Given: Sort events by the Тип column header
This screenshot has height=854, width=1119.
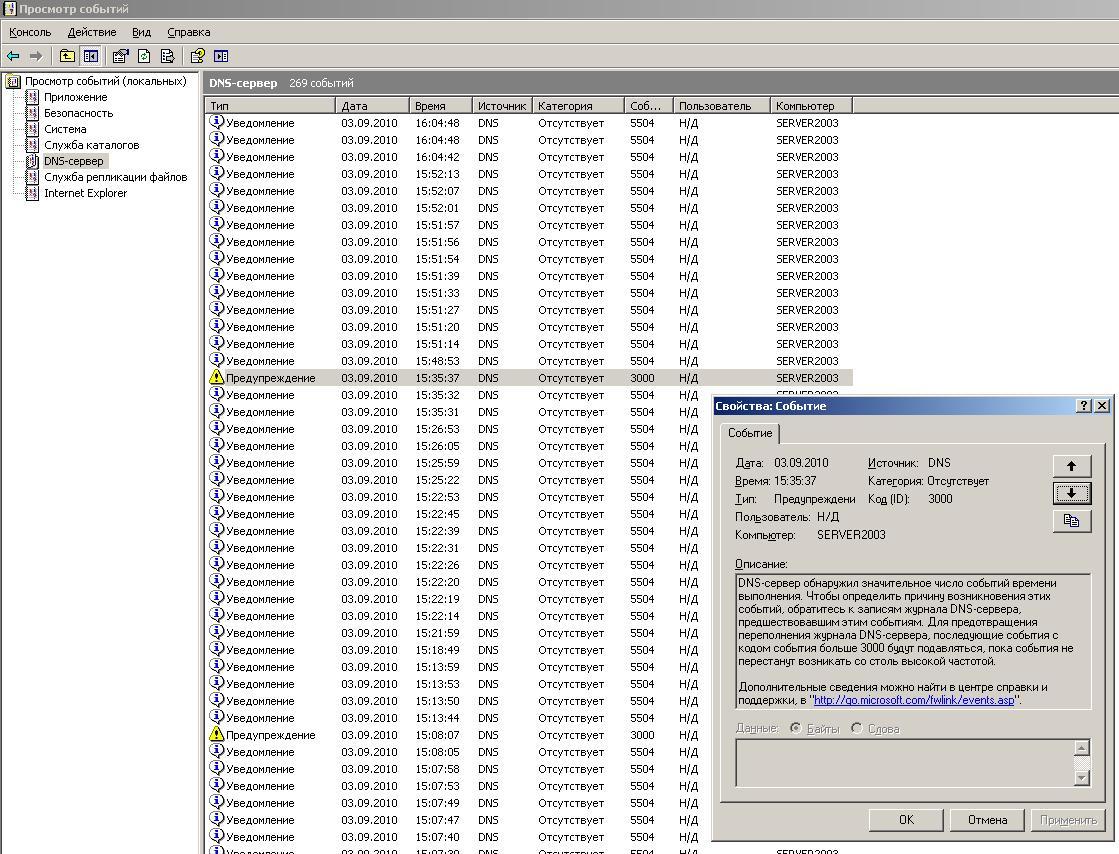Looking at the screenshot, I should 270,106.
